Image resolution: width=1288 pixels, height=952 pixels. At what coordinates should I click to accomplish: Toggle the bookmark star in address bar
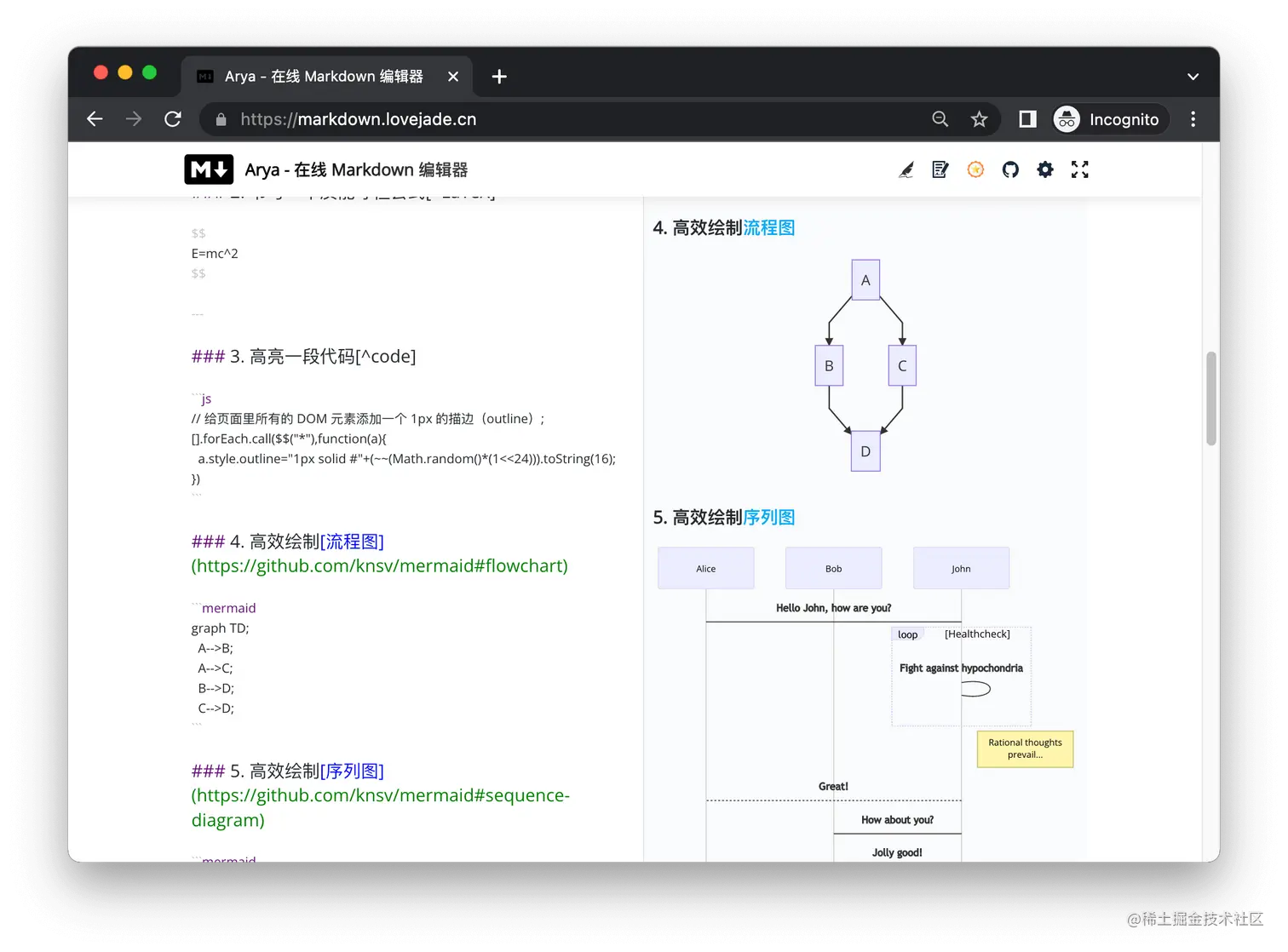tap(979, 118)
